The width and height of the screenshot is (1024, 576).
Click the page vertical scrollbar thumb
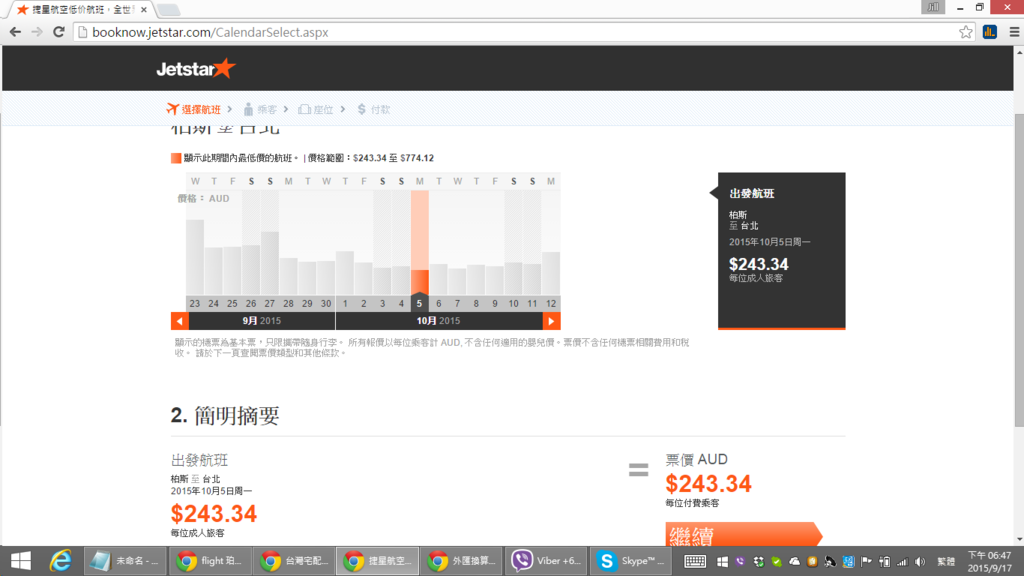coord(1019,270)
